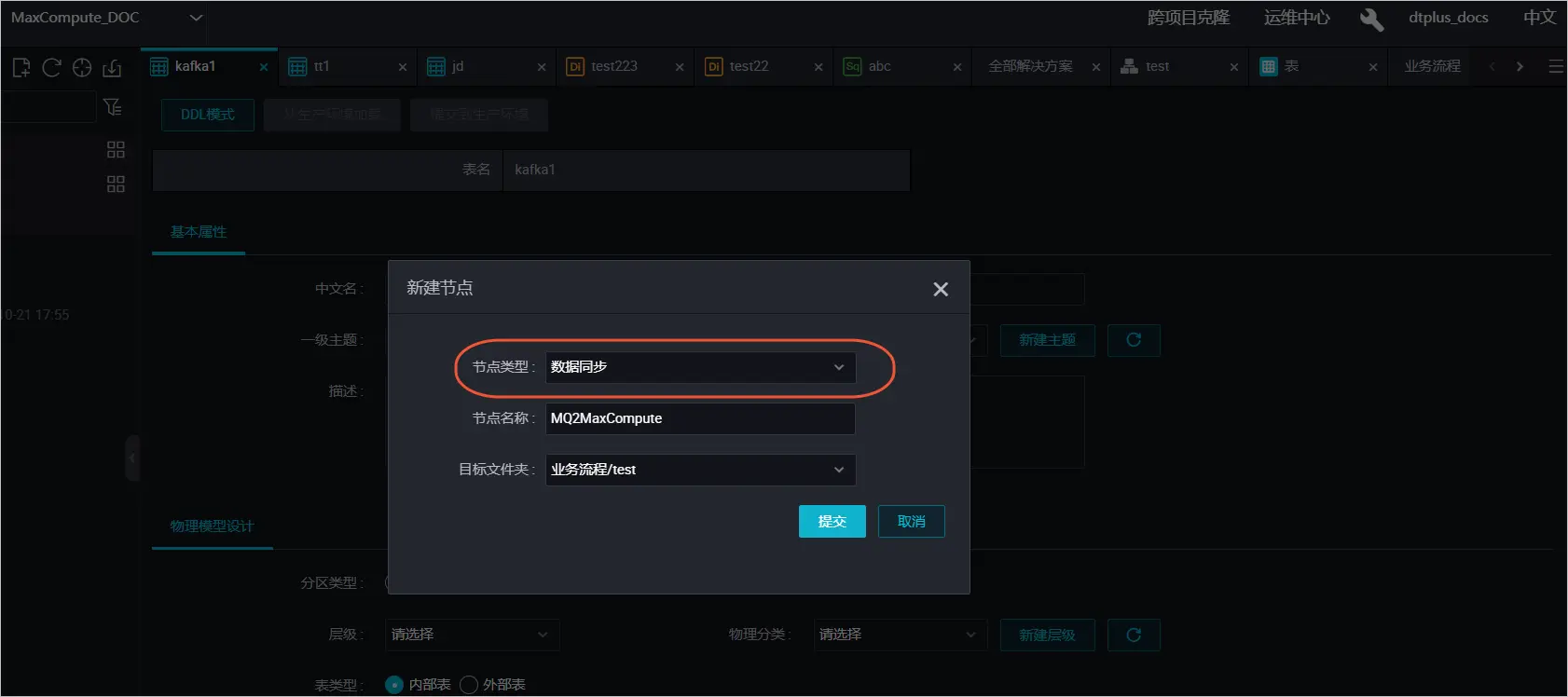Click the filter icon beside search box
The image size is (1568, 697).
[x=113, y=107]
